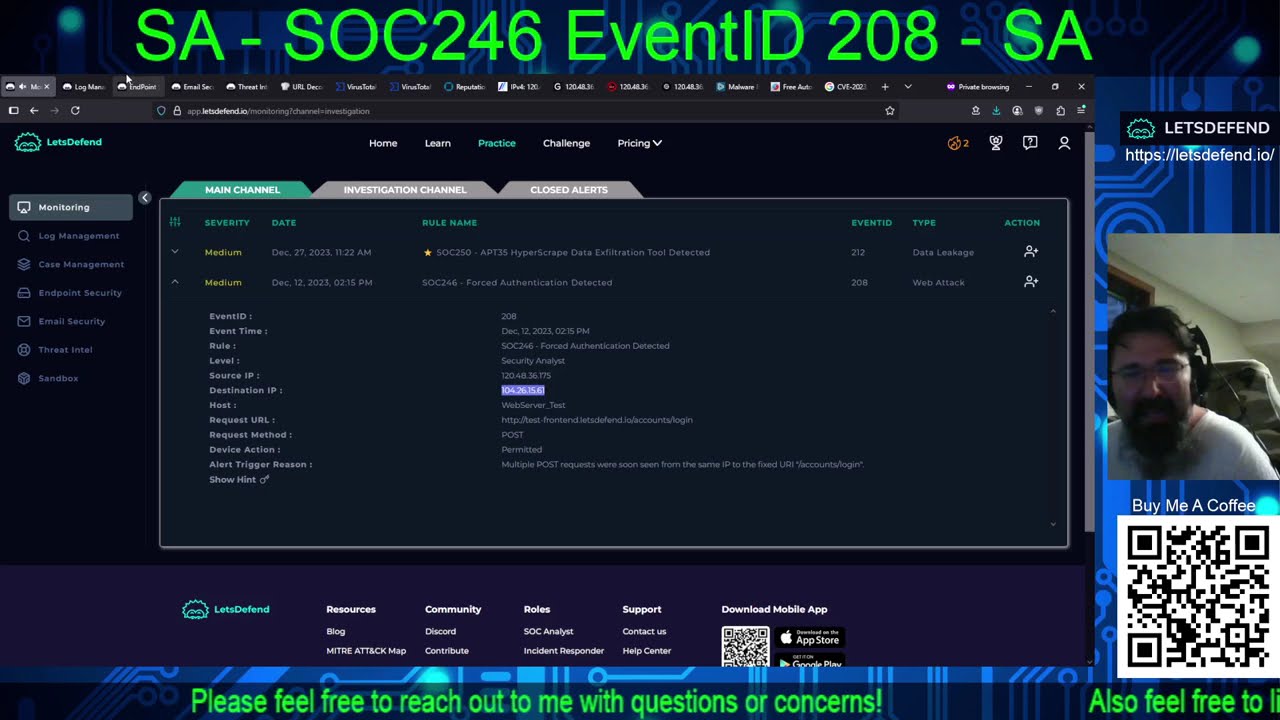The width and height of the screenshot is (1280, 720).
Task: Open the SOC Analyst role link
Action: [548, 632]
